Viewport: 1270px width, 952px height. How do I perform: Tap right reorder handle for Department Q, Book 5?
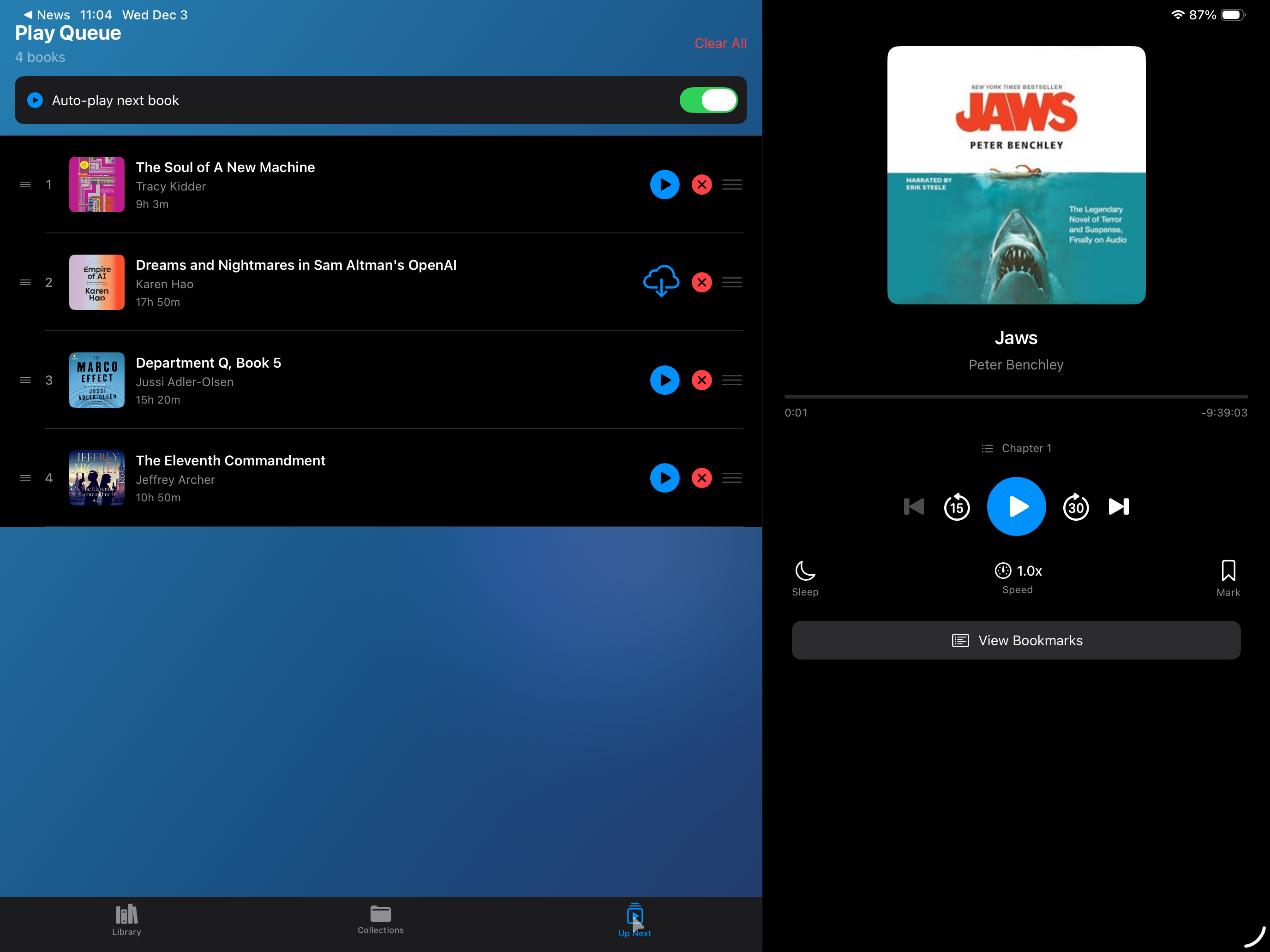tap(732, 380)
